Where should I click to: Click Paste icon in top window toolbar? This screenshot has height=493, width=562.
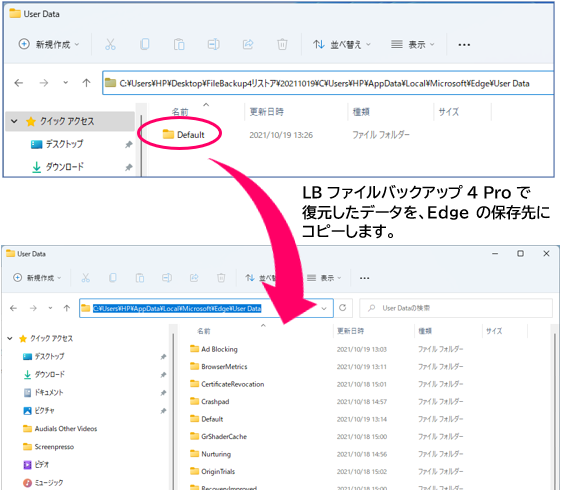(179, 44)
